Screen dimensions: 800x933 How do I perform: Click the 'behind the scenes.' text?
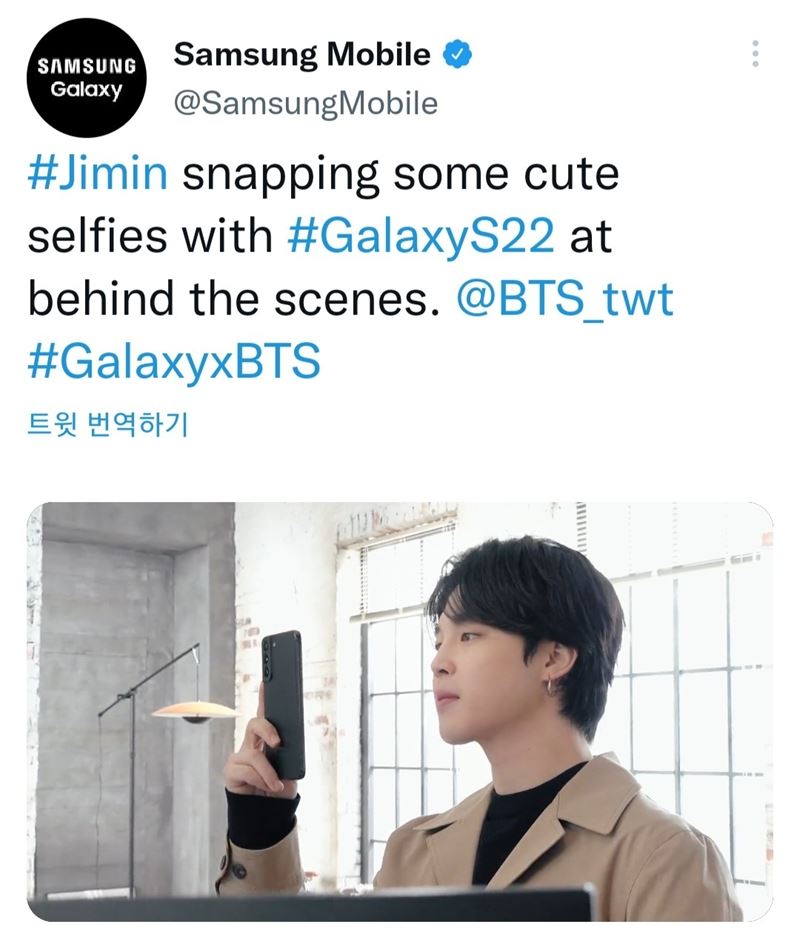click(234, 299)
